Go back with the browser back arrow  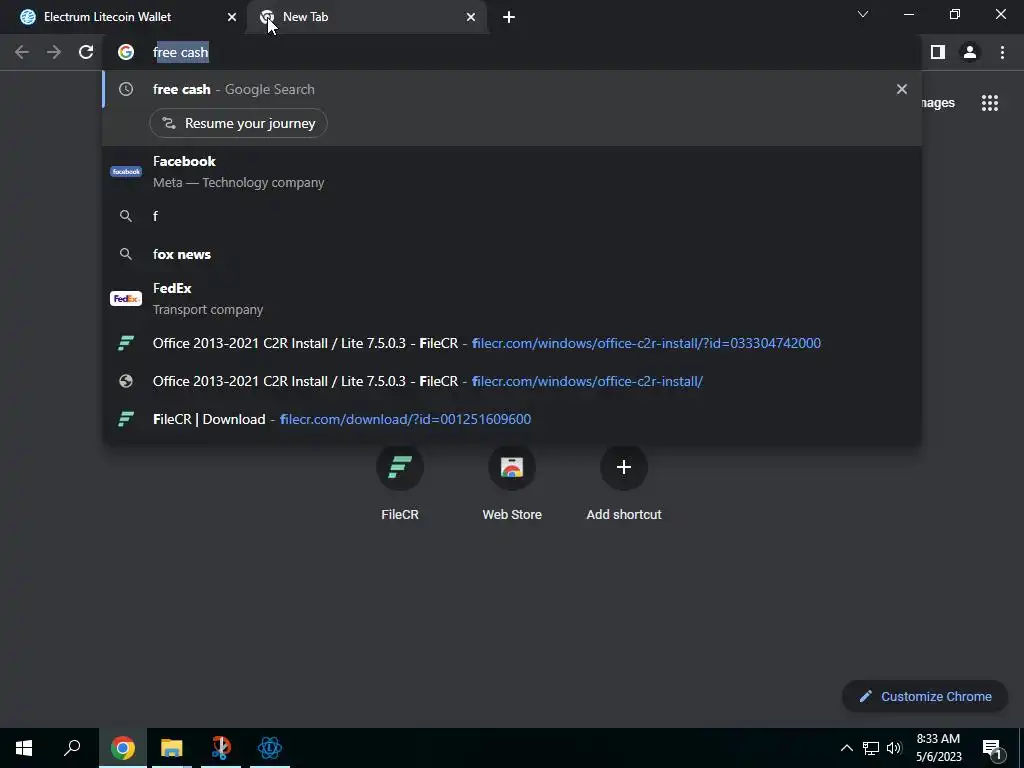(x=22, y=52)
